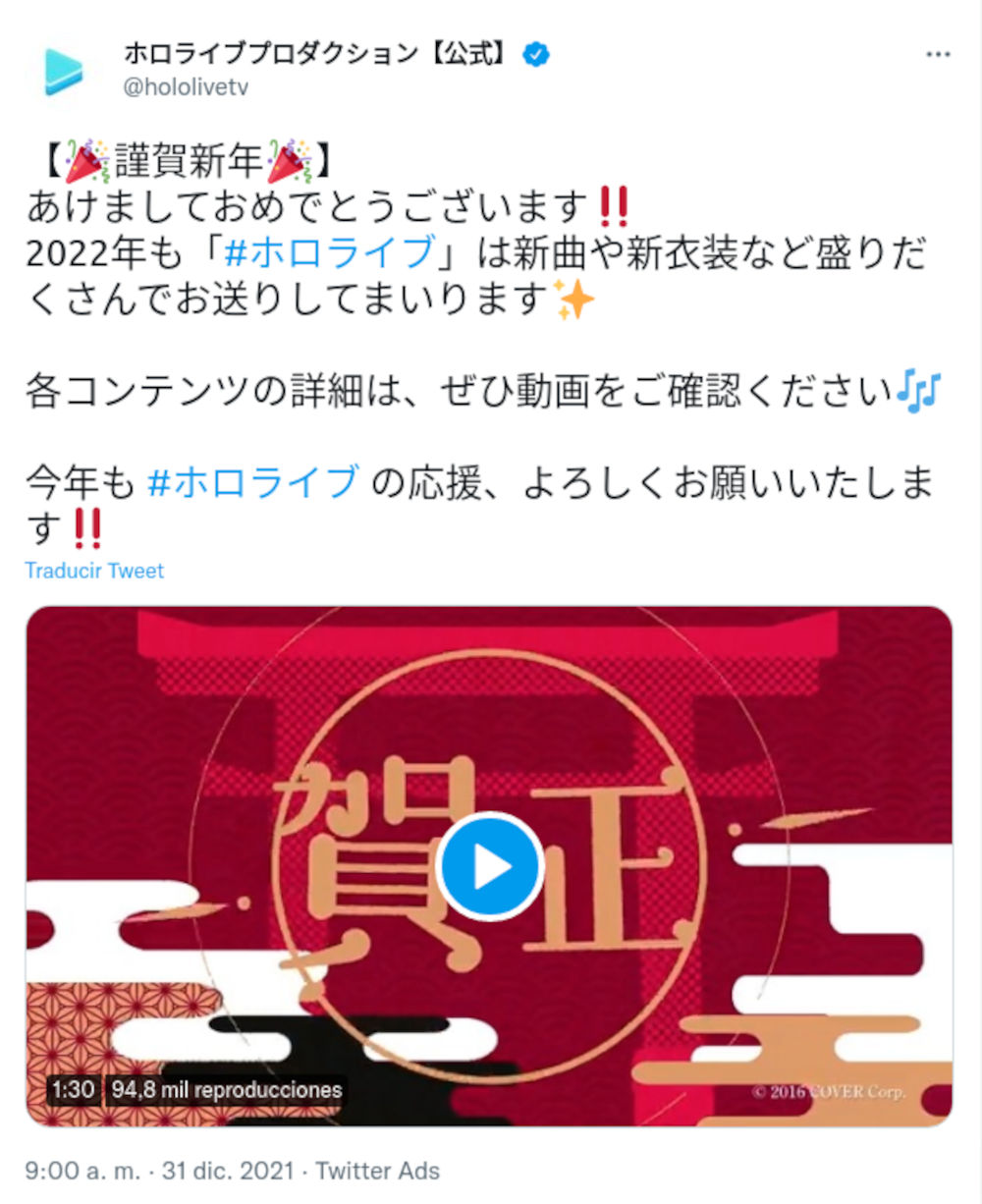Click Traducir Tweet link

coord(94,571)
